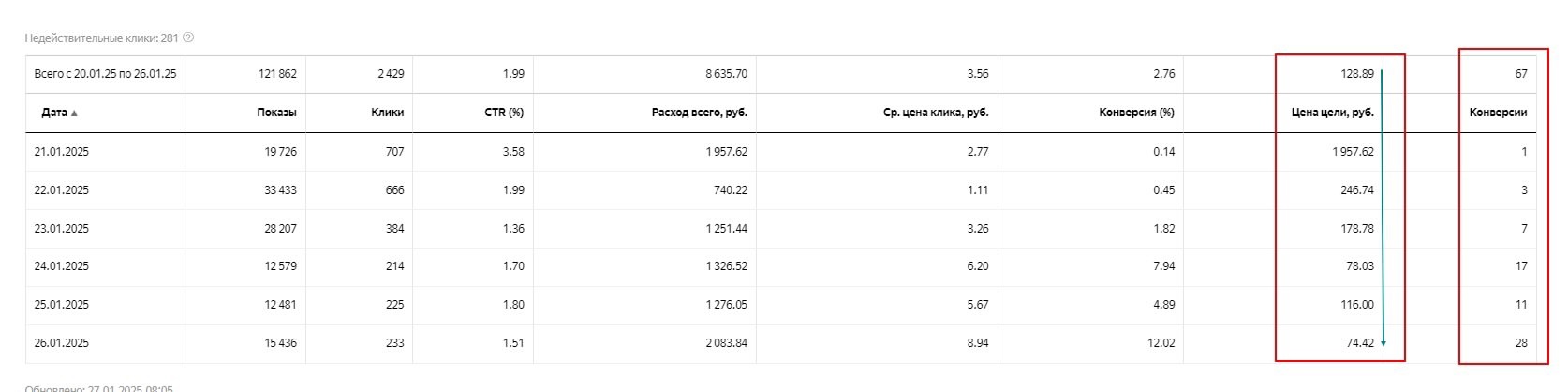Click goal cost value 1 957.62
The height and width of the screenshot is (392, 1568).
(x=1353, y=151)
